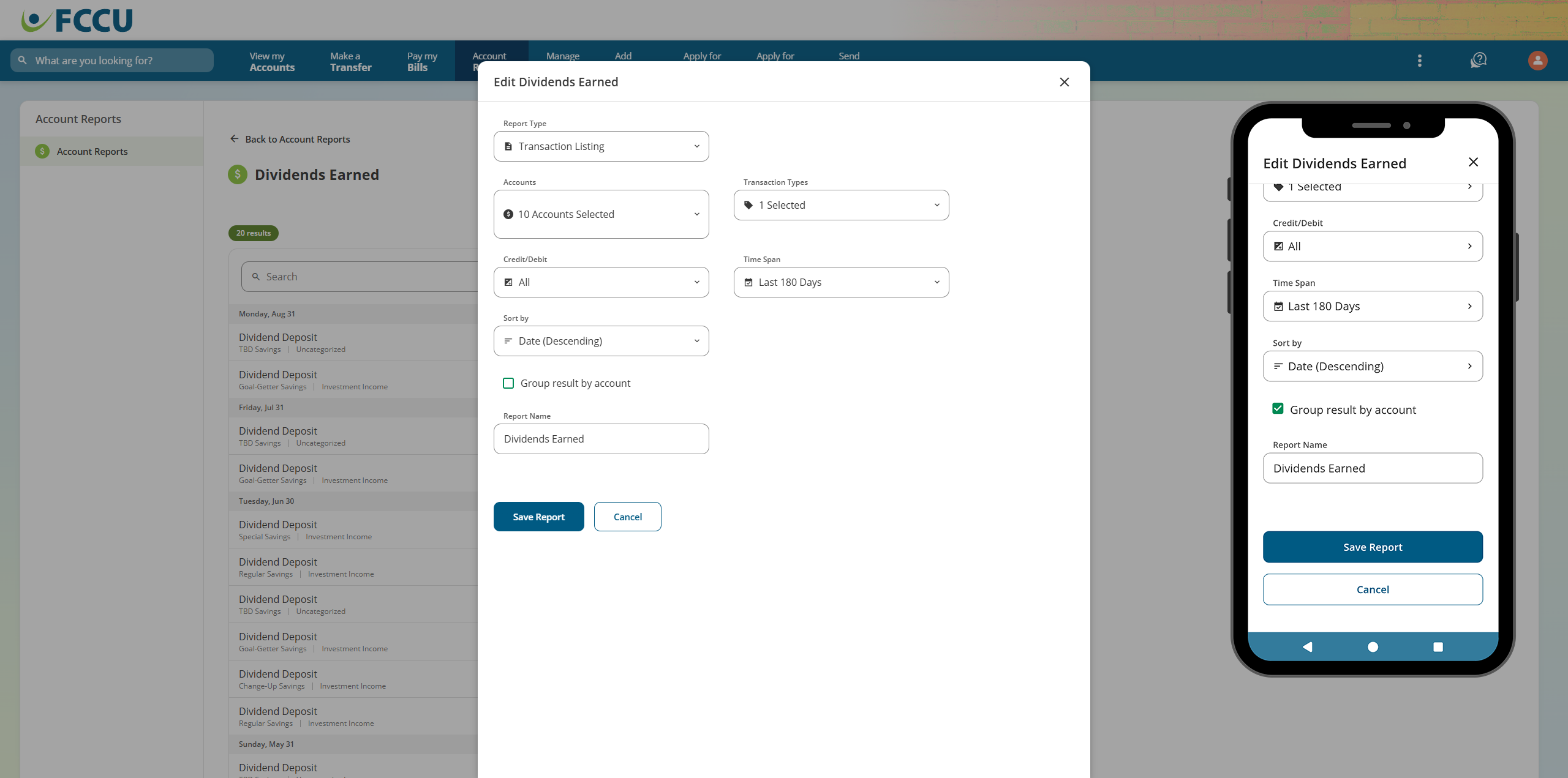
Task: Click the green dollar icon beside Dividends Earned heading
Action: [x=238, y=174]
